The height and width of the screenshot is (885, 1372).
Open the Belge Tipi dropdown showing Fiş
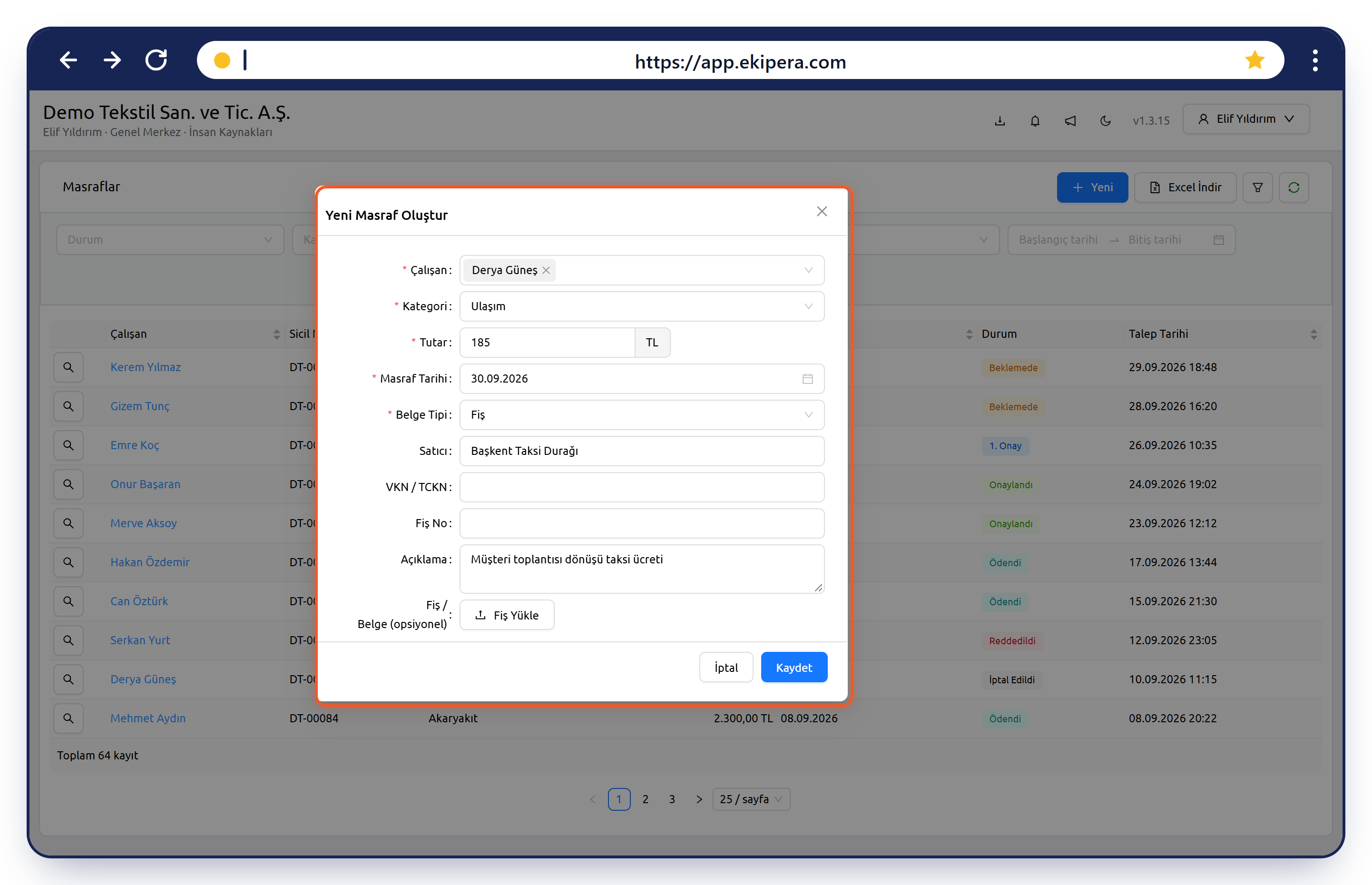tap(642, 415)
